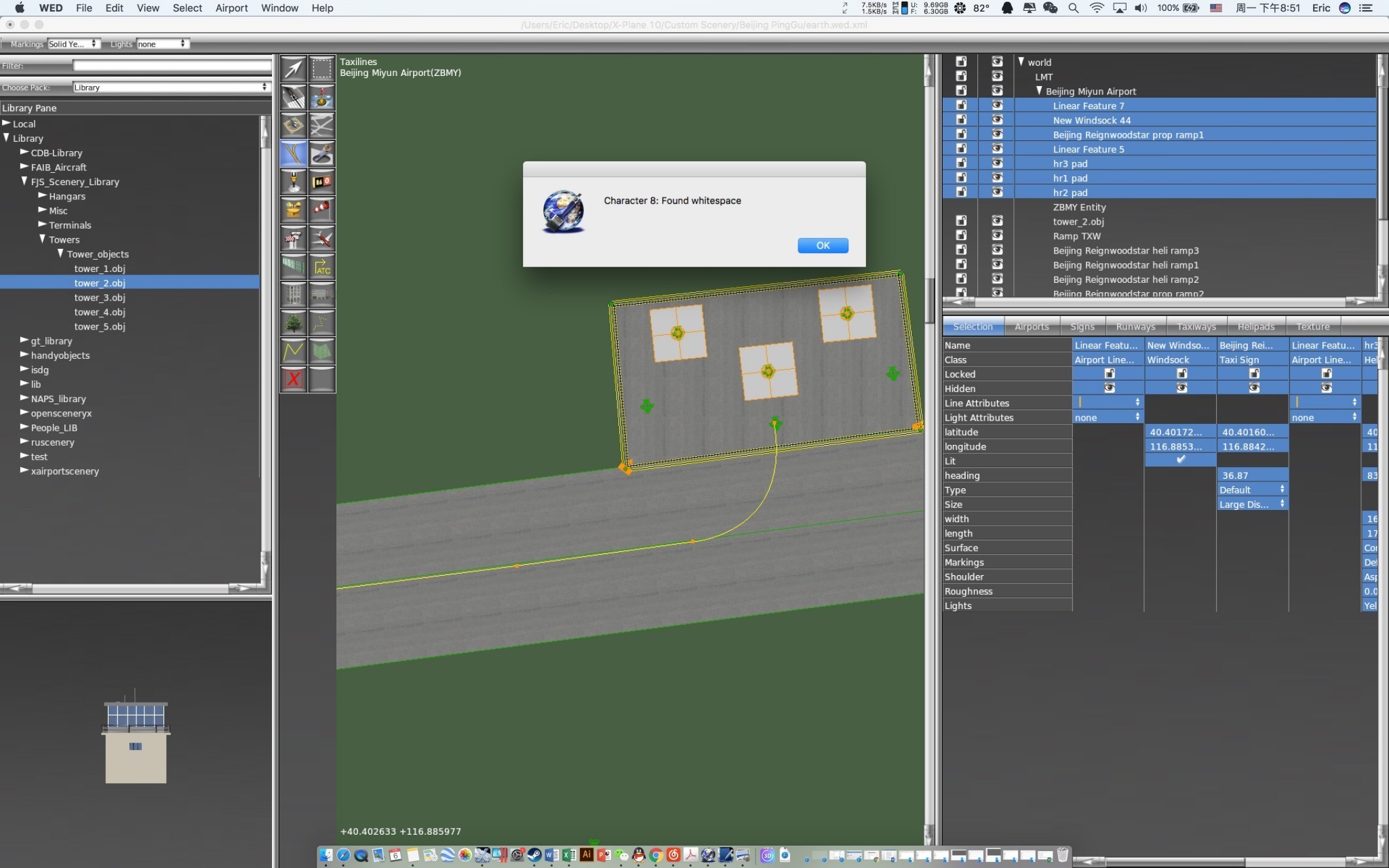
Task: Open Google Chrome from the dock
Action: tap(656, 855)
